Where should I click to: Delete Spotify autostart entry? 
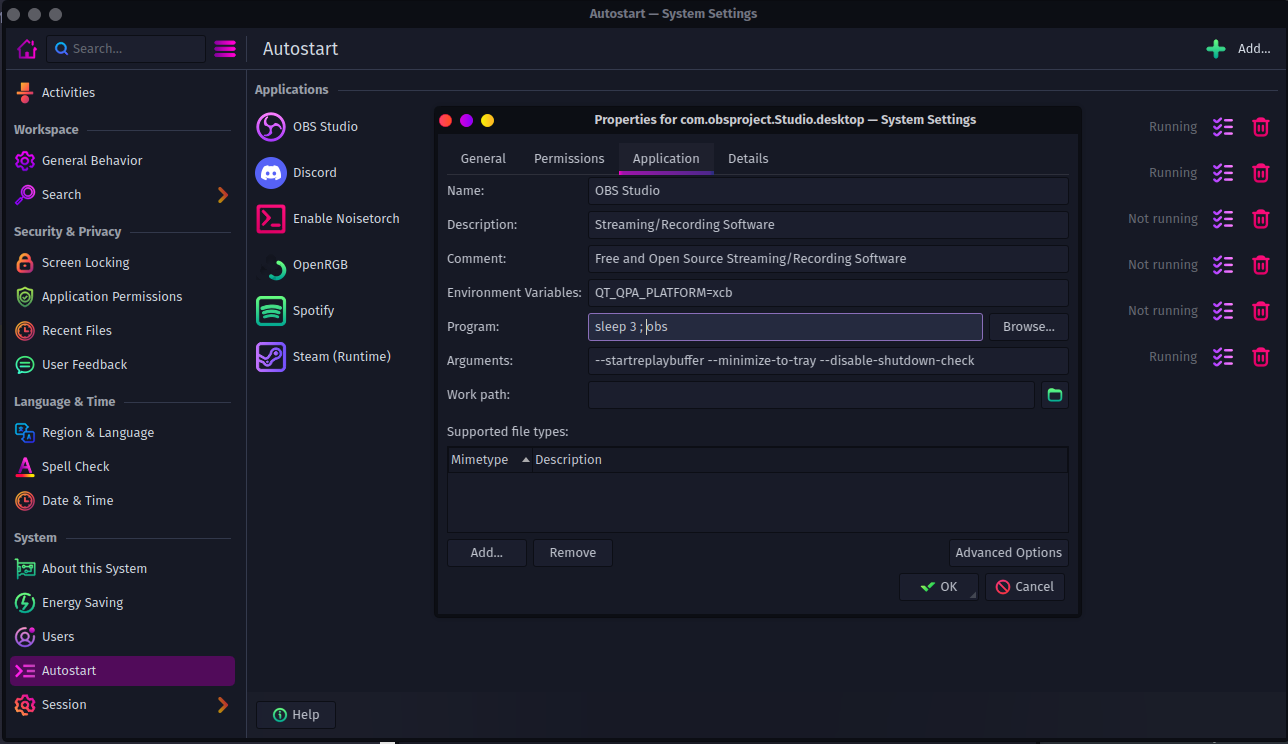pyautogui.click(x=1261, y=311)
